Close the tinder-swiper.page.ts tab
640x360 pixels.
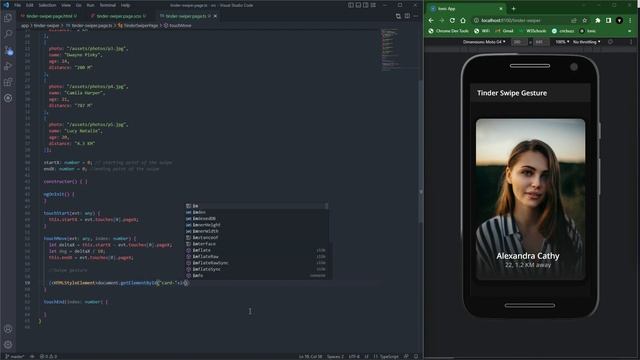(215, 16)
